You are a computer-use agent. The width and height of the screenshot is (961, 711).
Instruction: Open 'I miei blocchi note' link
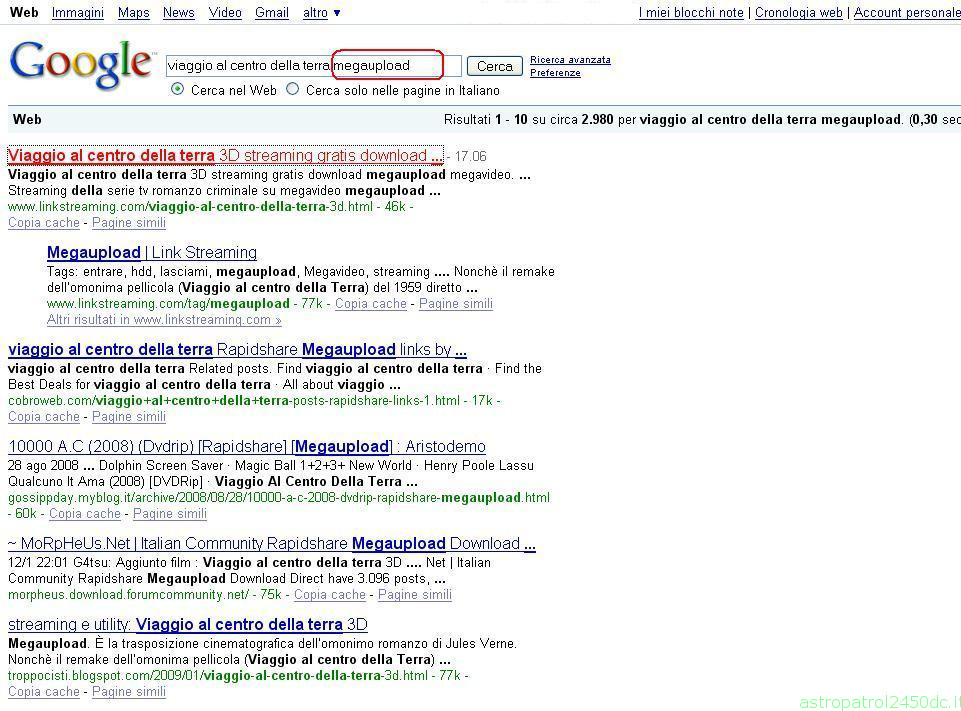click(691, 12)
